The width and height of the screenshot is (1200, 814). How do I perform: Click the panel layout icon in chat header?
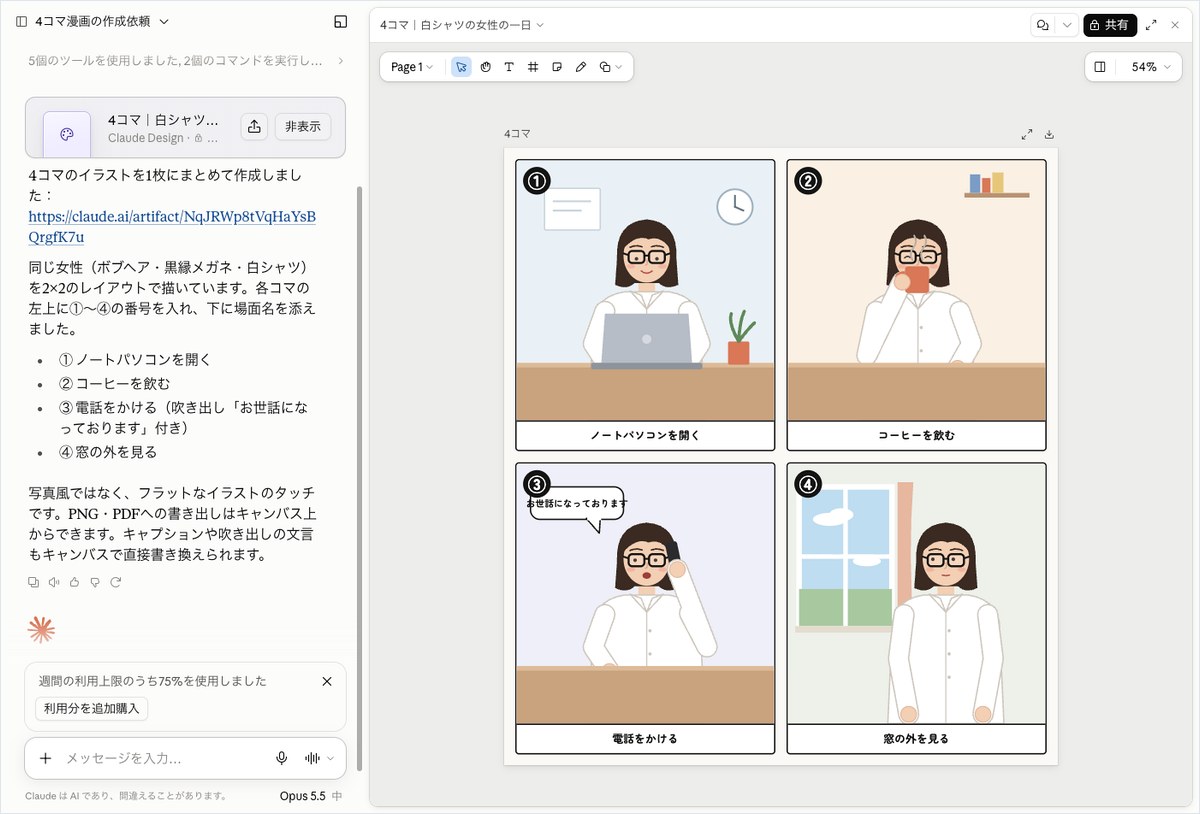[341, 21]
